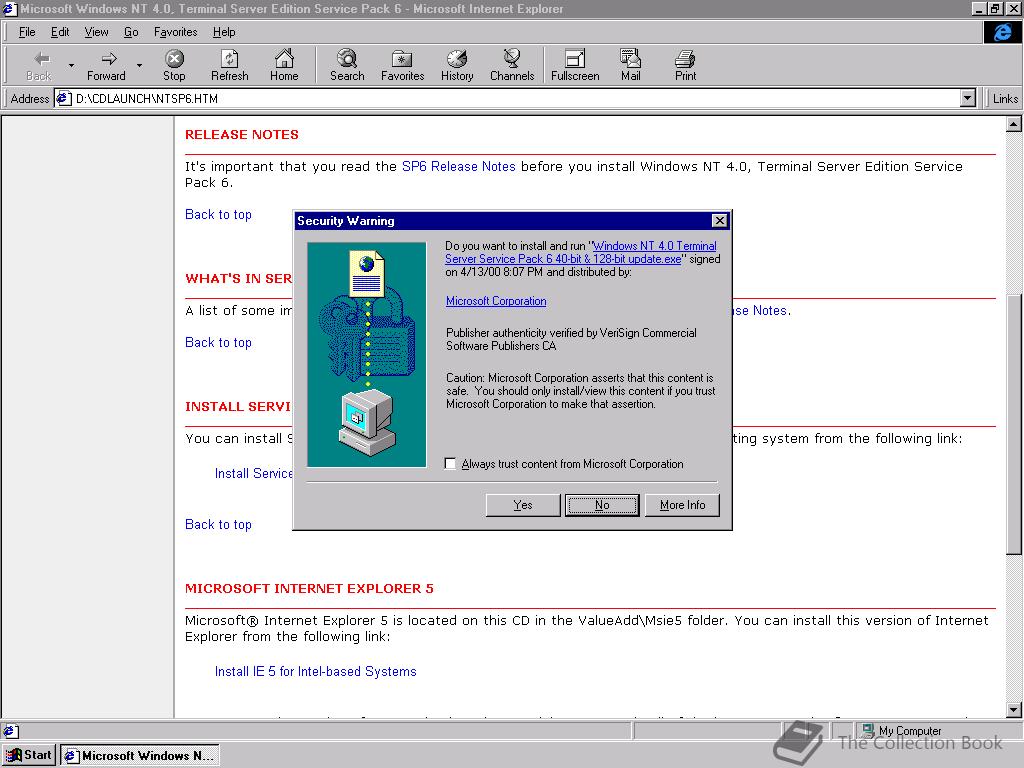Image resolution: width=1024 pixels, height=768 pixels.
Task: Expand the Forward history dropdown arrow
Action: (x=139, y=65)
